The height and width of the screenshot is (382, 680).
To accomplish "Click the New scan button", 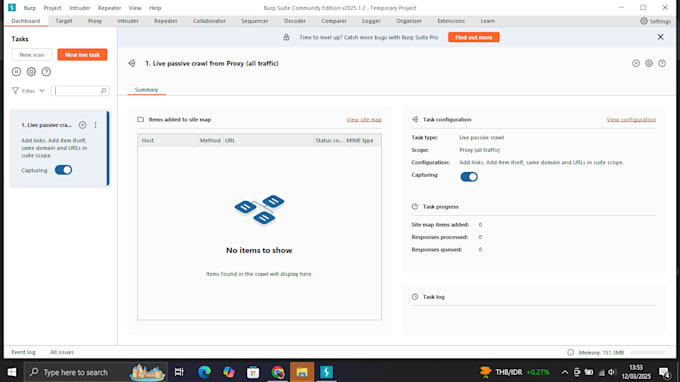I will pyautogui.click(x=32, y=55).
